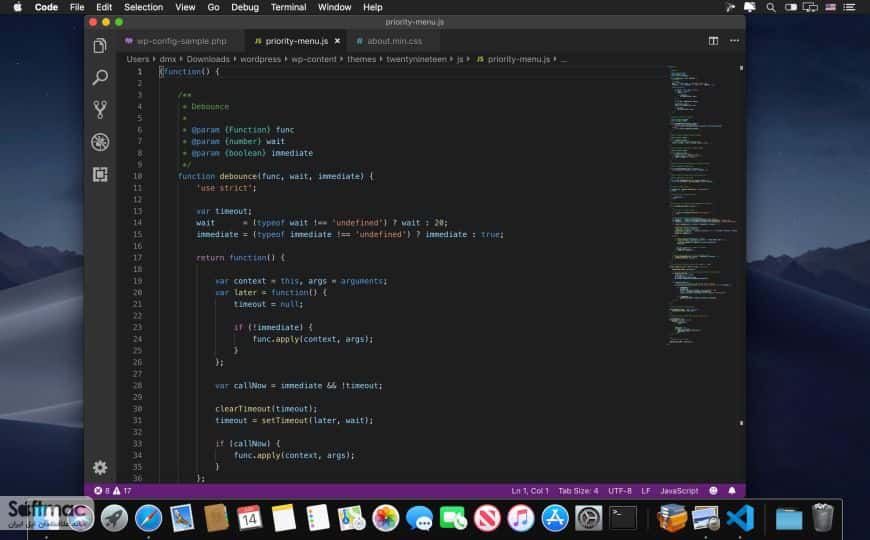Open the Help menu
The image size is (870, 540).
point(372,7)
